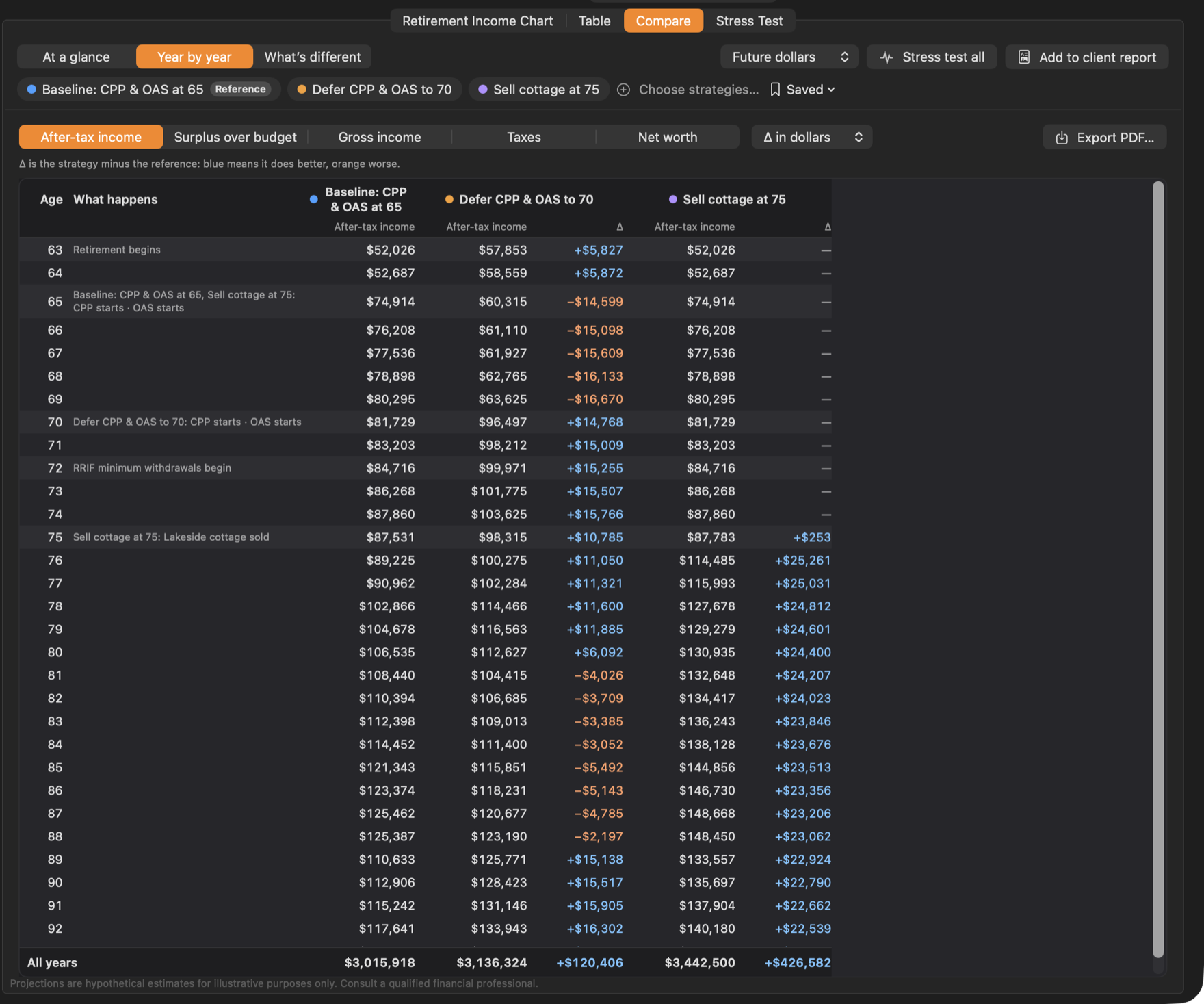Click the Stress test all pulse icon
This screenshot has width=1204, height=1004.
pos(887,57)
